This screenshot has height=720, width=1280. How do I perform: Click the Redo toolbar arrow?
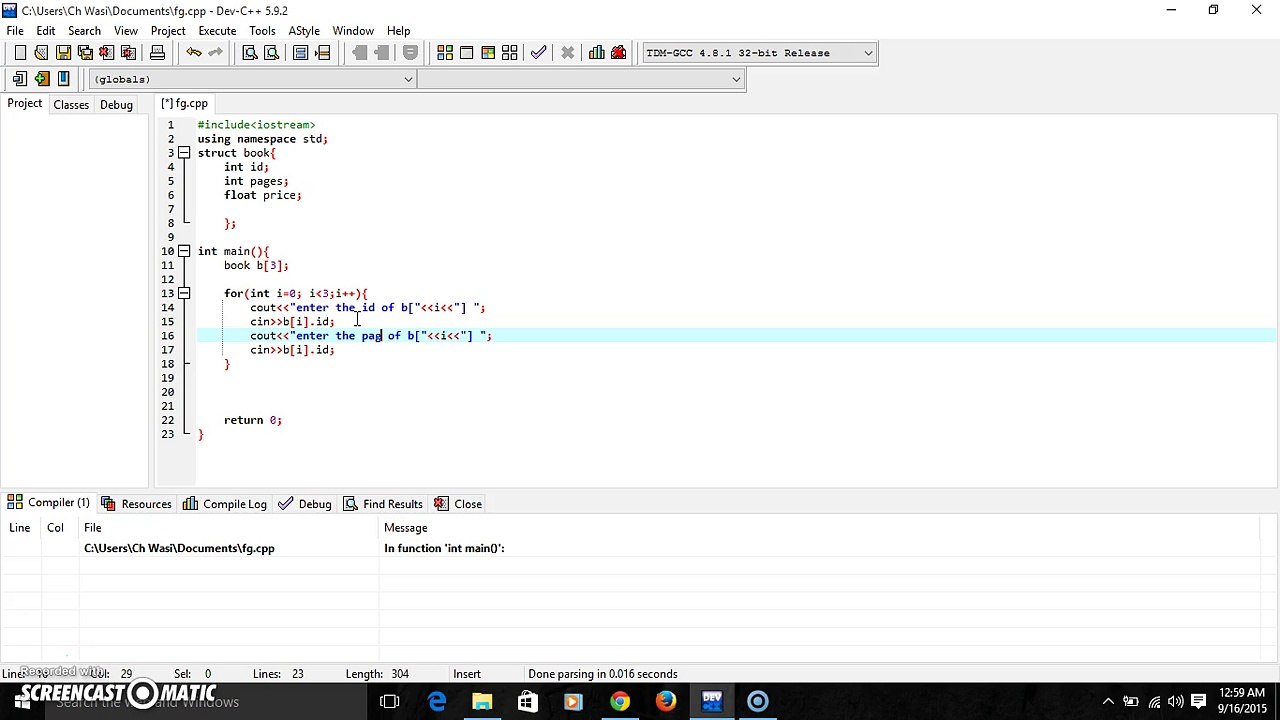214,53
